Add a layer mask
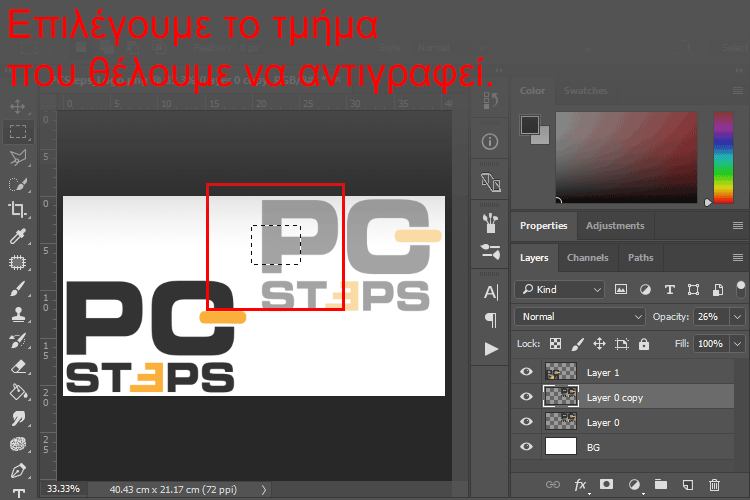Viewport: 750px width, 500px height. point(607,484)
